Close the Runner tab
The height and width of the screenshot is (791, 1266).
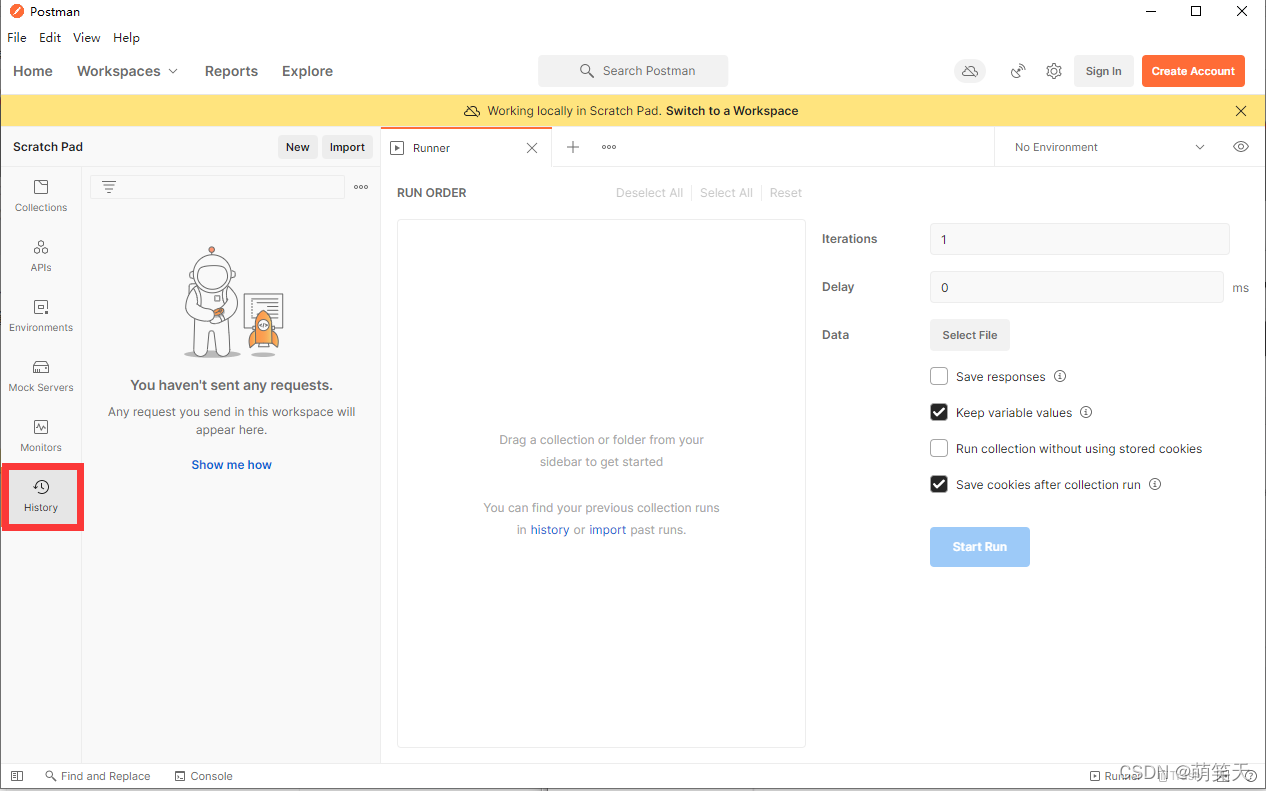[x=532, y=148]
